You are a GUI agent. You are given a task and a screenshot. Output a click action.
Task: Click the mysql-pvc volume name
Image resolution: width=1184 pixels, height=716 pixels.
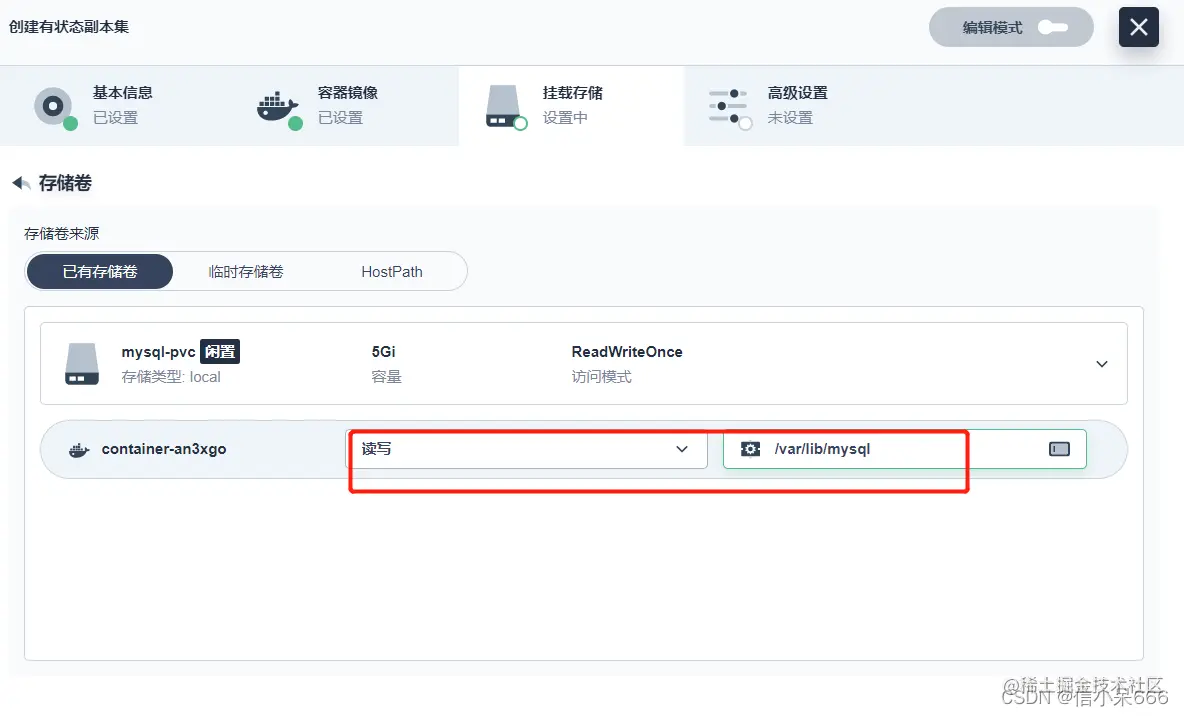pyautogui.click(x=159, y=352)
